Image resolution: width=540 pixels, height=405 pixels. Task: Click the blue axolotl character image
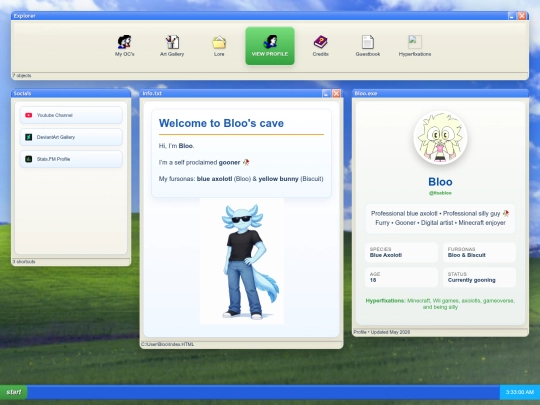[242, 261]
